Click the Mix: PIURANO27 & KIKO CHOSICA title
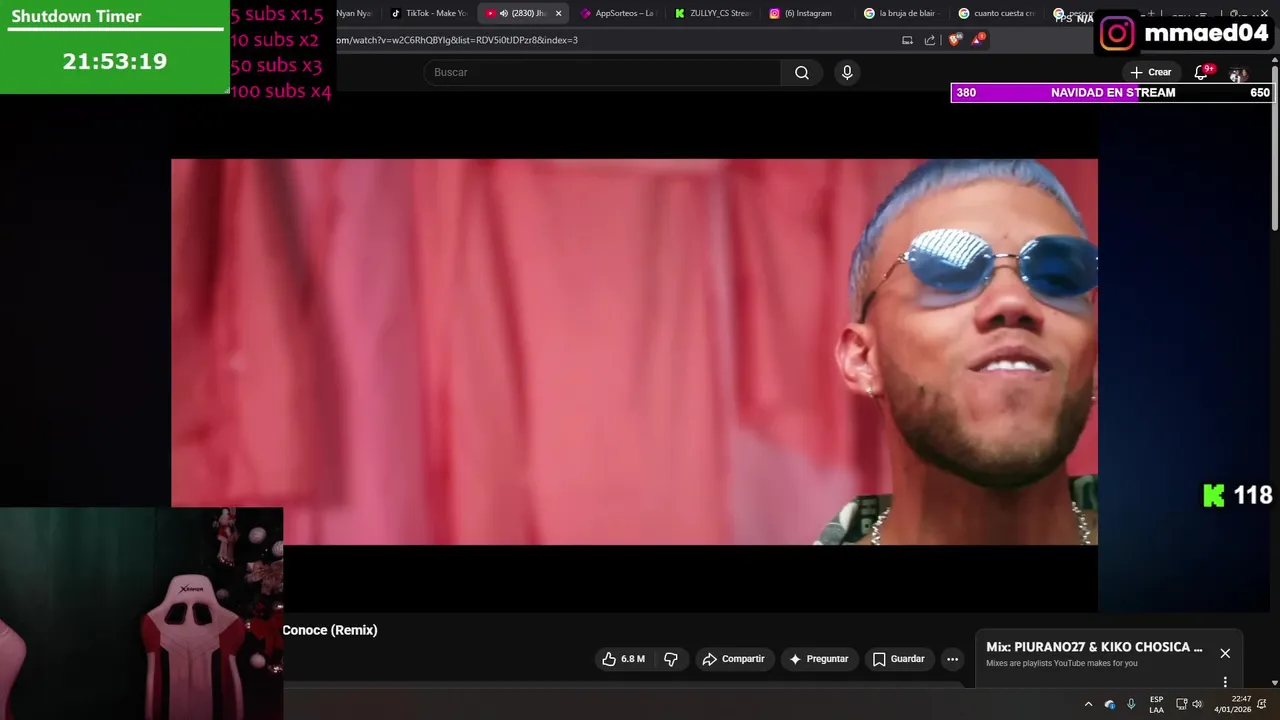Image resolution: width=1280 pixels, height=720 pixels. (1094, 647)
